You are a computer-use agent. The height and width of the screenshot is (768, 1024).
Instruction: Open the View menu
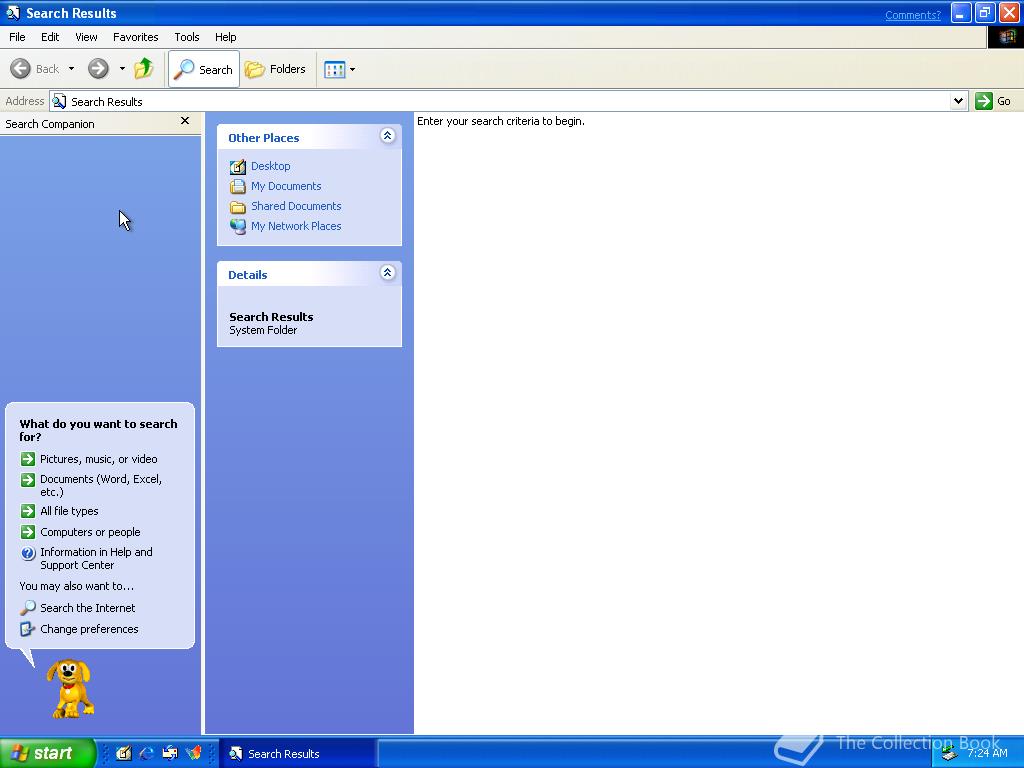(86, 37)
